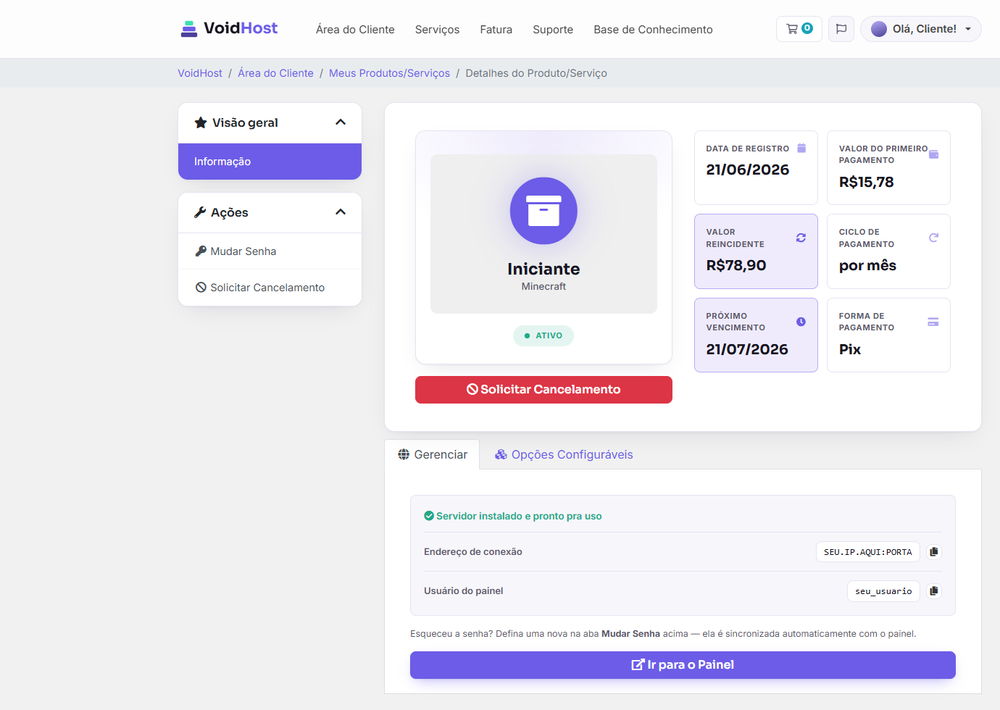Click the Ativo status badge
Image resolution: width=1000 pixels, height=710 pixels.
tap(543, 336)
